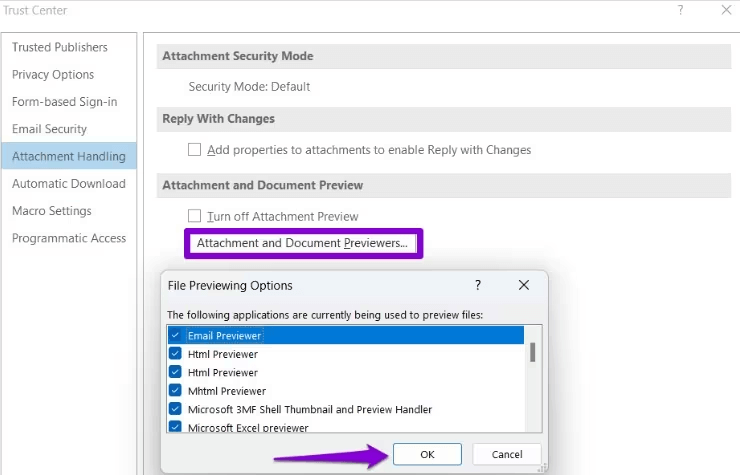Disable Microsoft 3MF Shell Thumbnail handler
740x475 pixels.
click(176, 409)
